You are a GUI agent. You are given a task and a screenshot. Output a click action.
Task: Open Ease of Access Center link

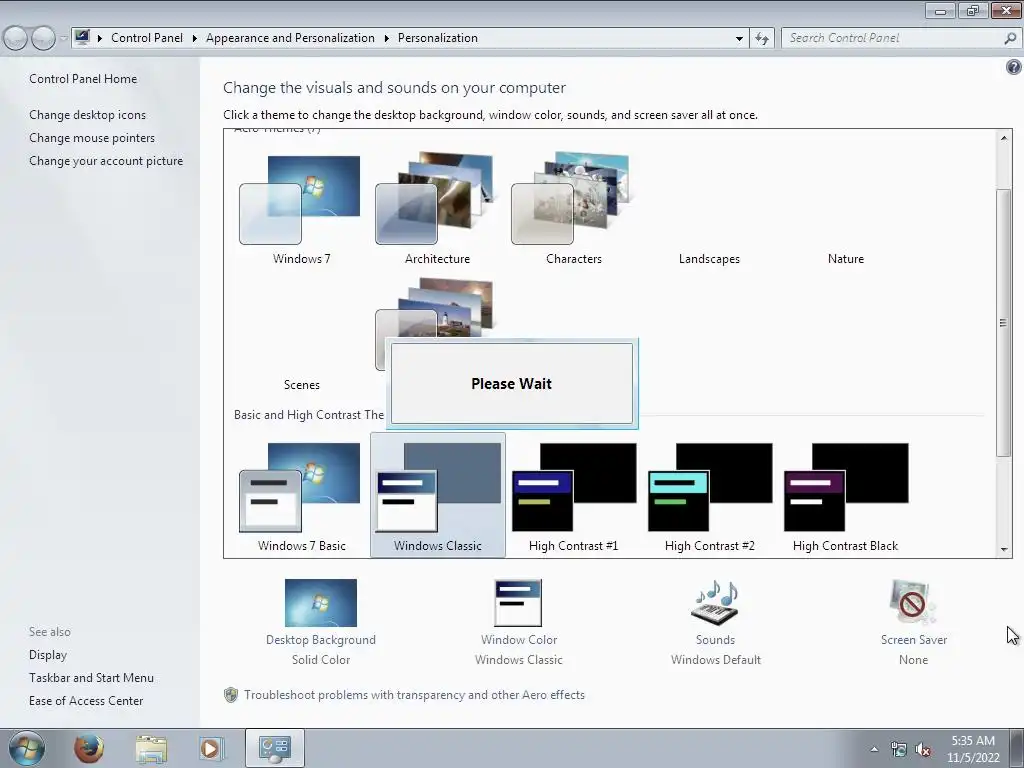coord(86,701)
